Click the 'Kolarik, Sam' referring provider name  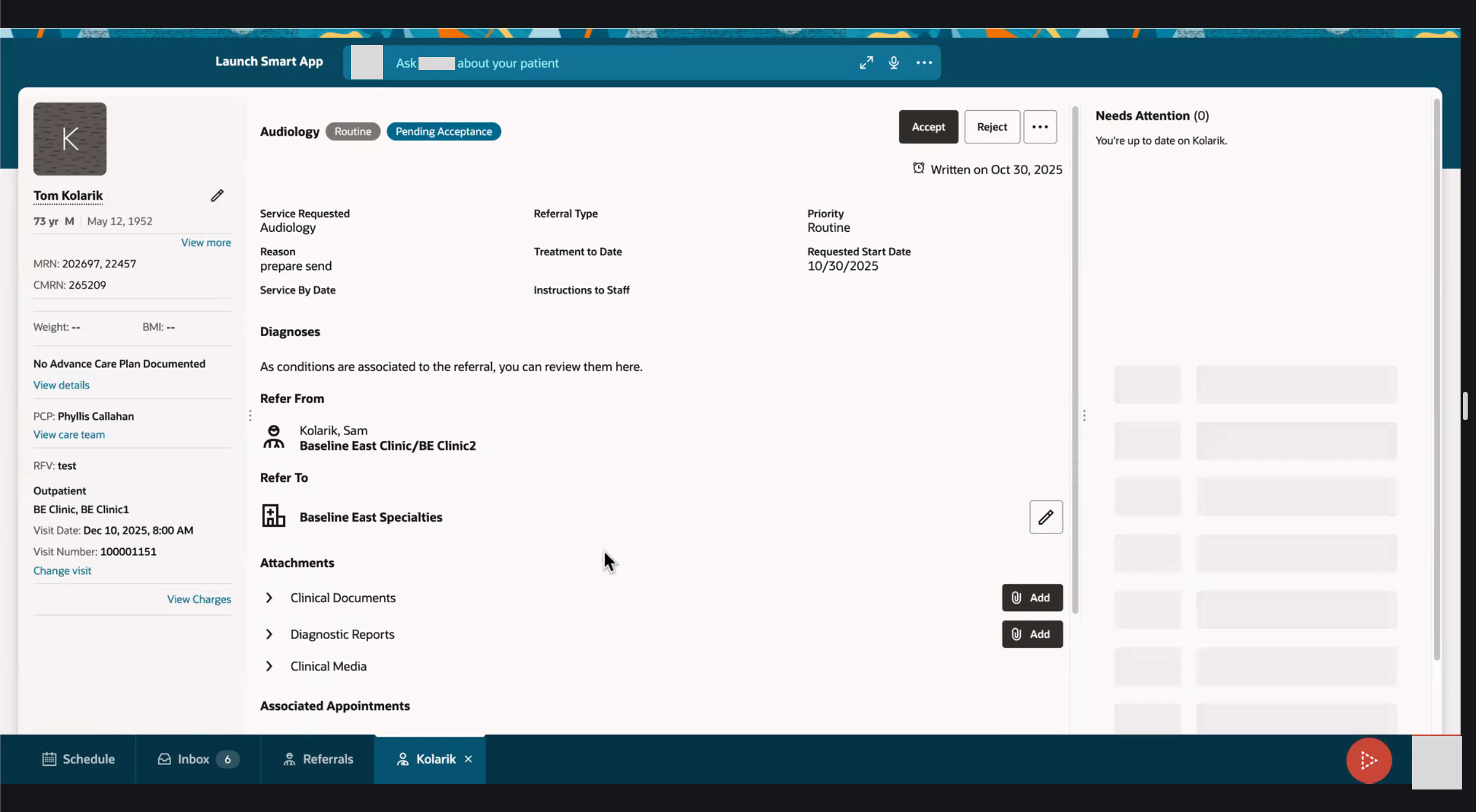pyautogui.click(x=333, y=430)
